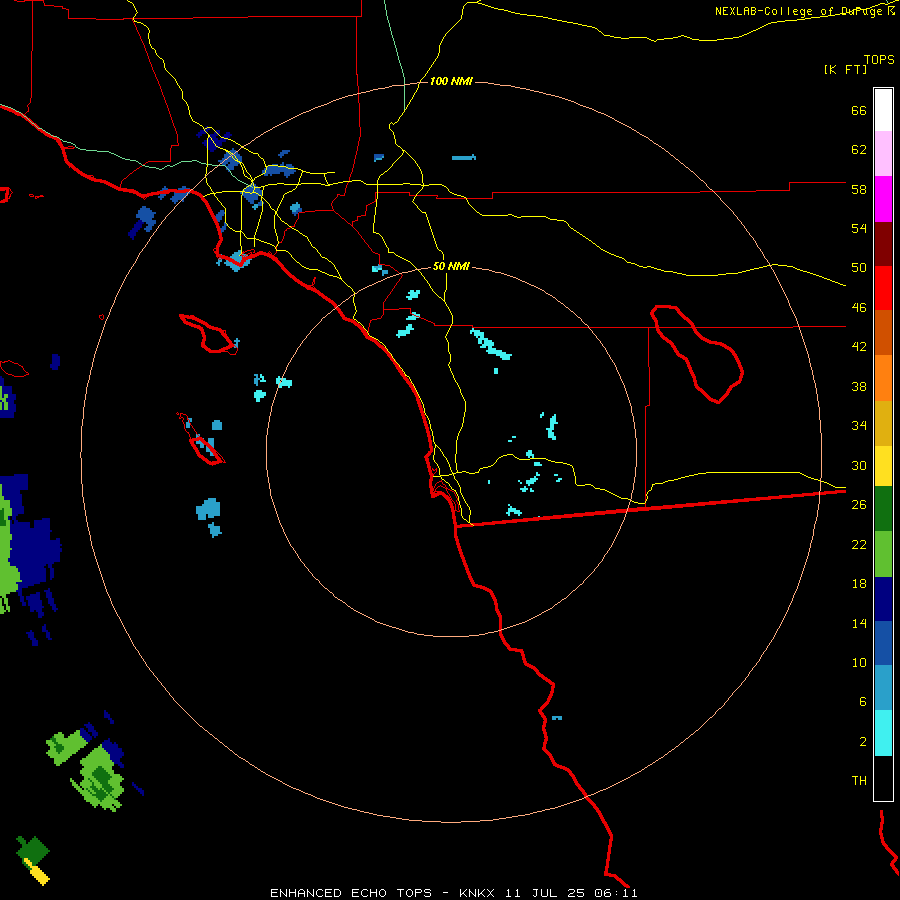Click the black TH threshold swatch
The height and width of the screenshot is (900, 900).
883,778
